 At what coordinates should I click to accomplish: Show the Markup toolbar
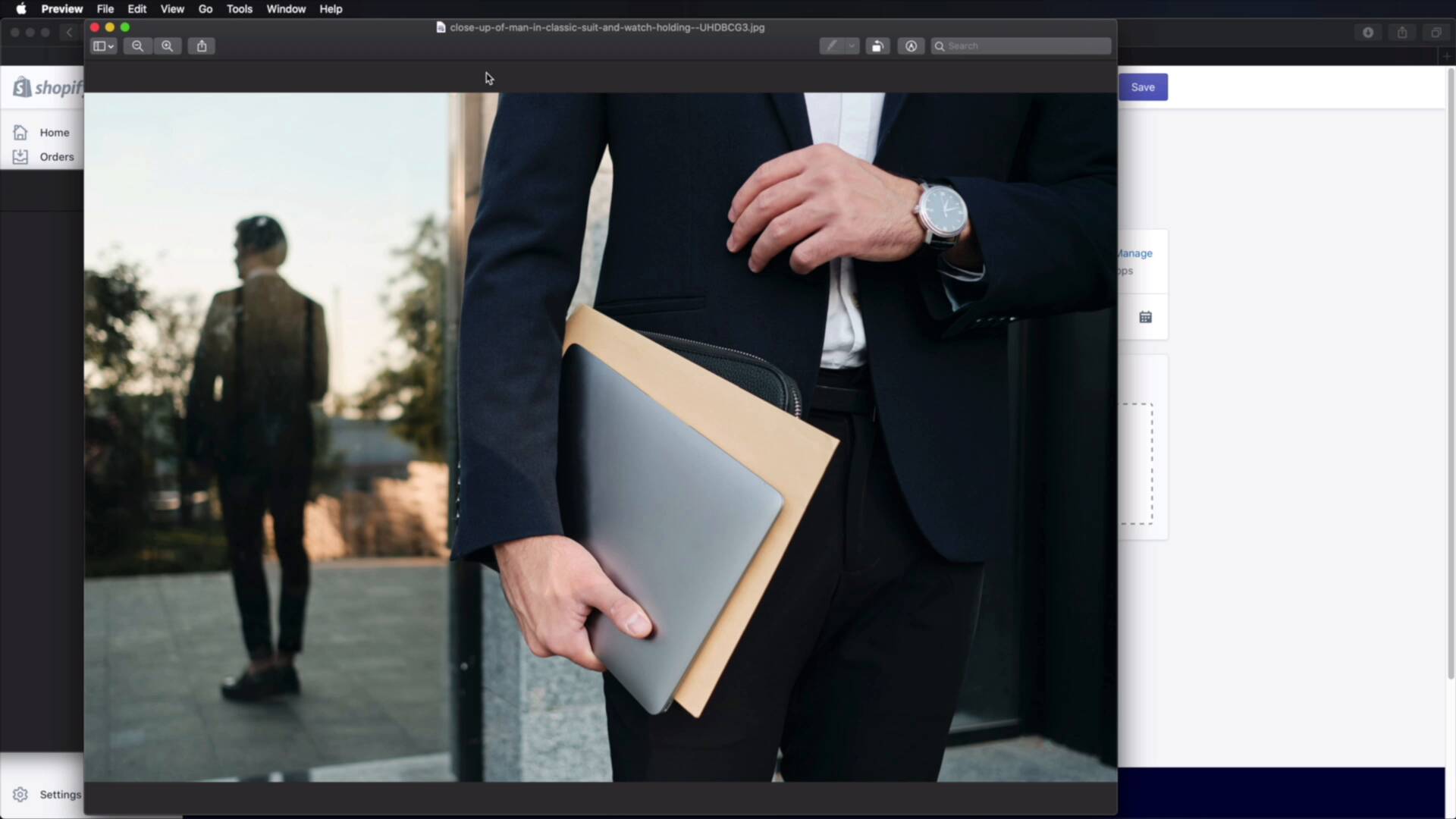point(911,46)
